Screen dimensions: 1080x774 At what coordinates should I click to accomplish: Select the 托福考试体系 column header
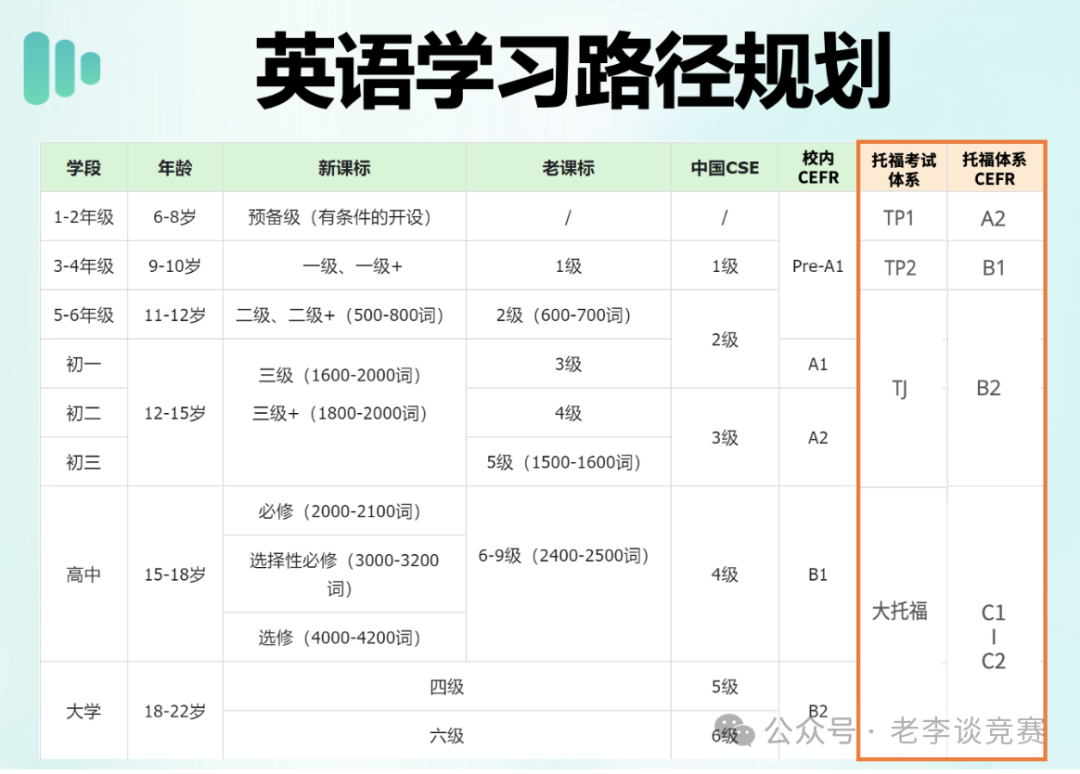click(904, 169)
